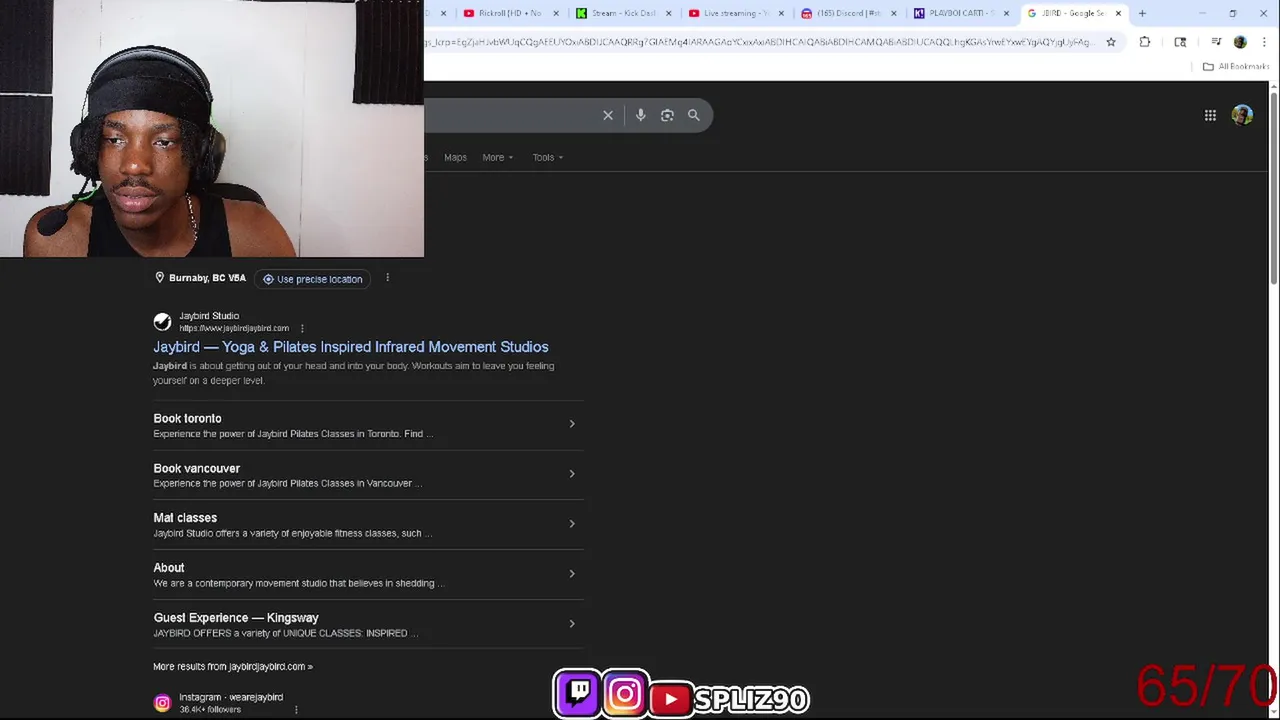The image size is (1280, 720).
Task: Open the Maps search filter
Action: point(455,157)
